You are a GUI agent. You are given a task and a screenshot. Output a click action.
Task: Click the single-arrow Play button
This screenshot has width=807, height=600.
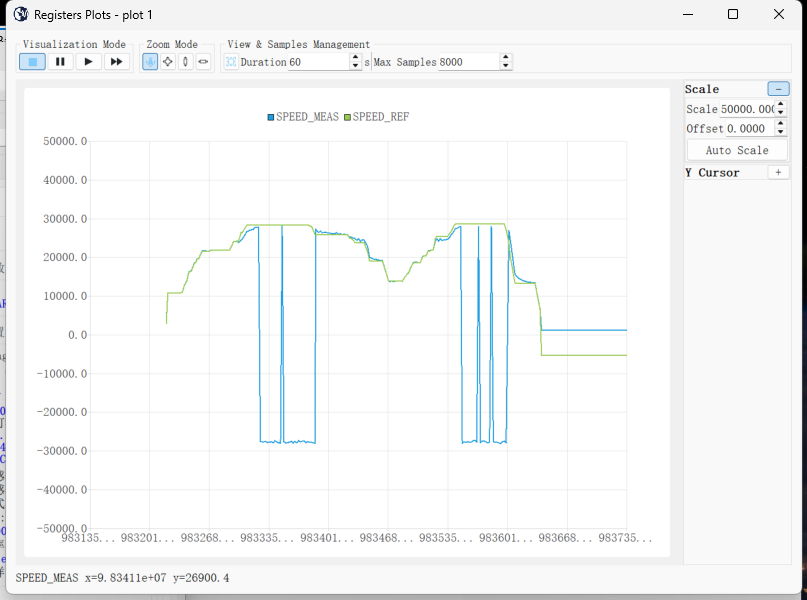[88, 62]
